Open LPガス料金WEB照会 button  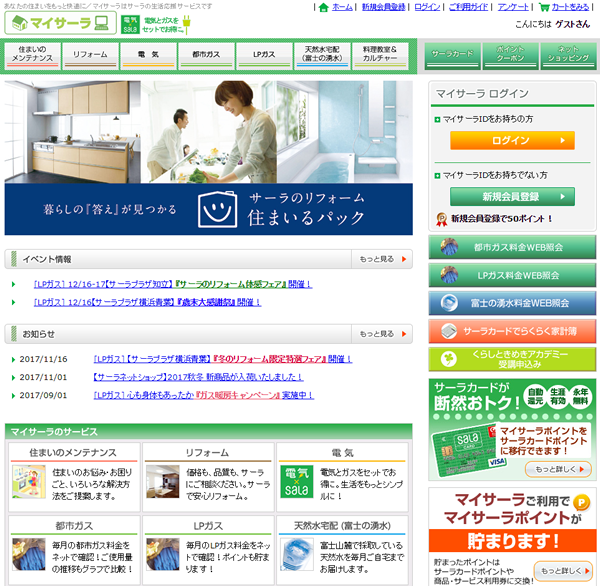[x=512, y=275]
